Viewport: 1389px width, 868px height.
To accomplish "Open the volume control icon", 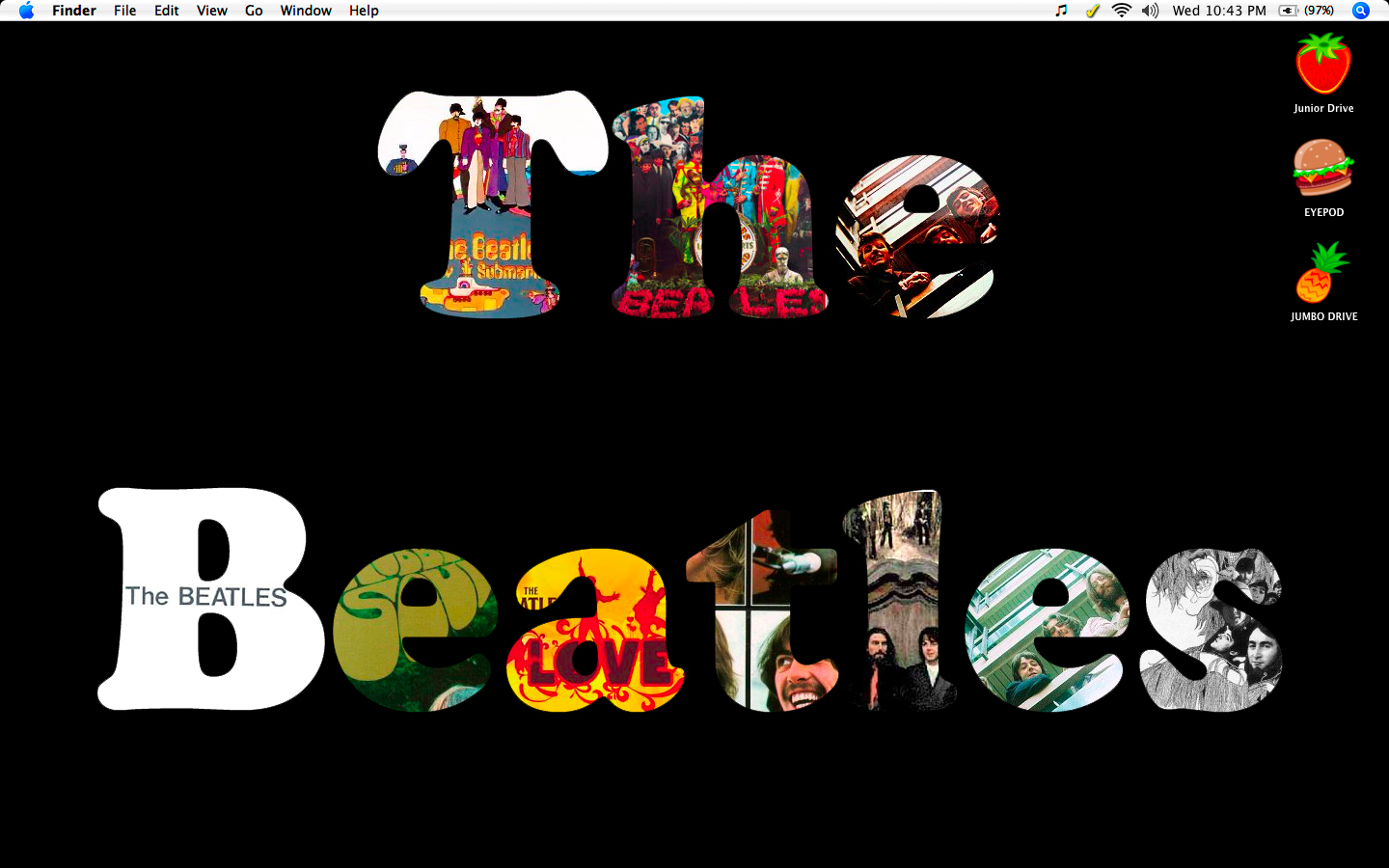I will tap(1150, 11).
